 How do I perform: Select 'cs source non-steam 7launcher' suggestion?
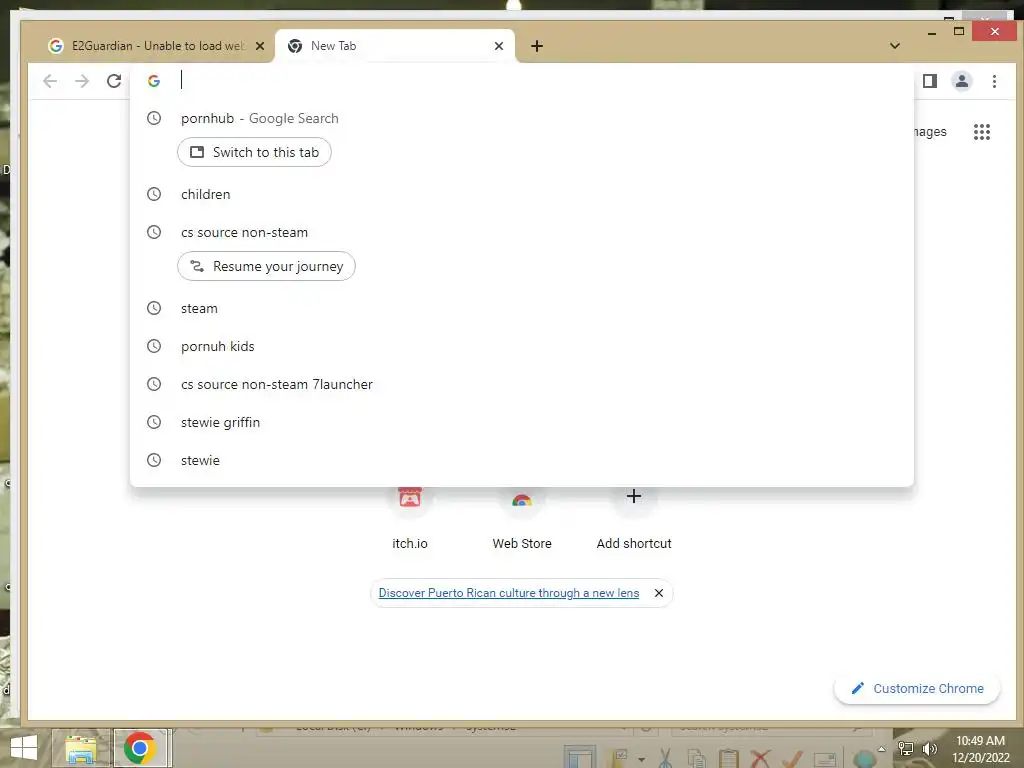pyautogui.click(x=522, y=384)
